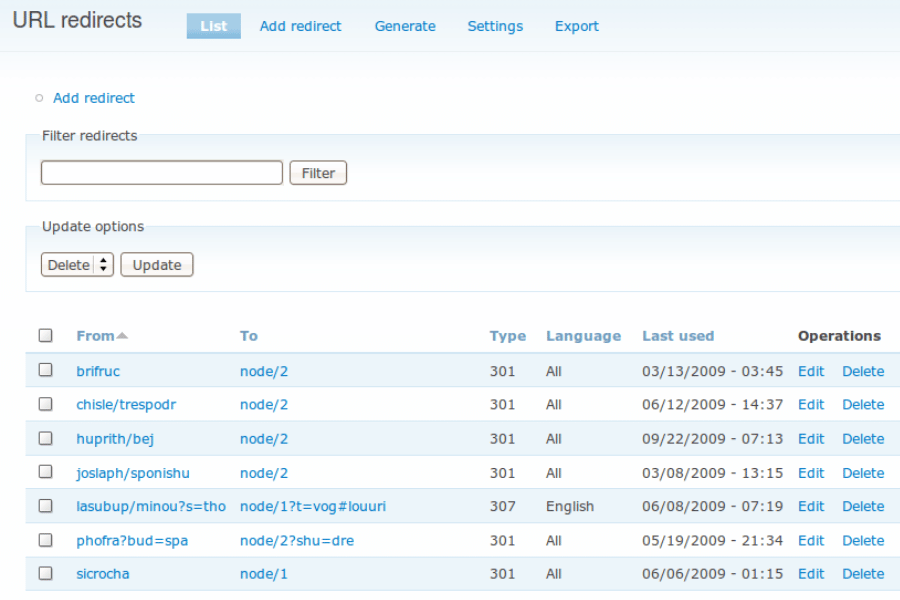Switch to the List tab
900x600 pixels.
(x=213, y=26)
